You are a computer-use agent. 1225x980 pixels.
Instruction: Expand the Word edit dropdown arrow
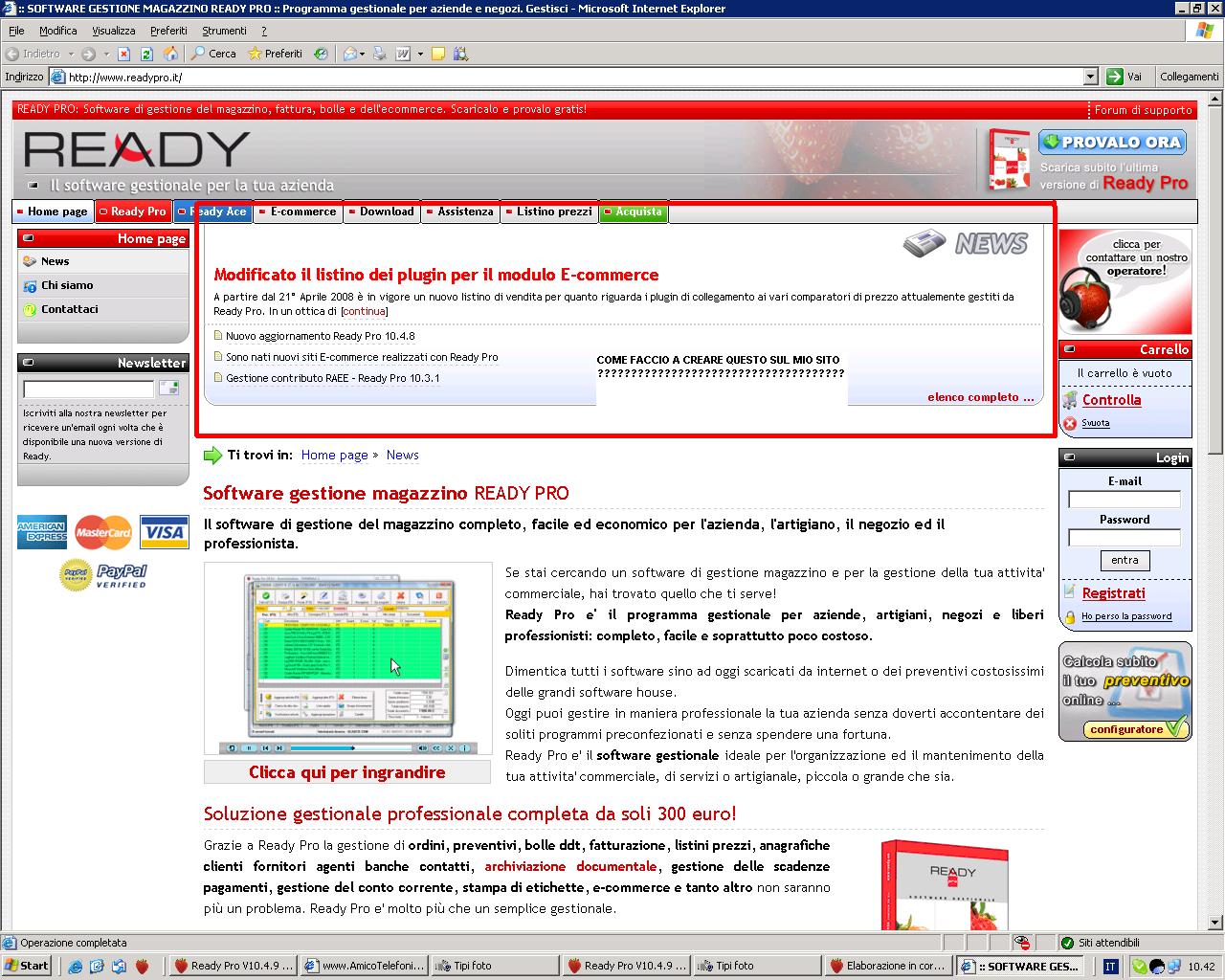(x=420, y=54)
